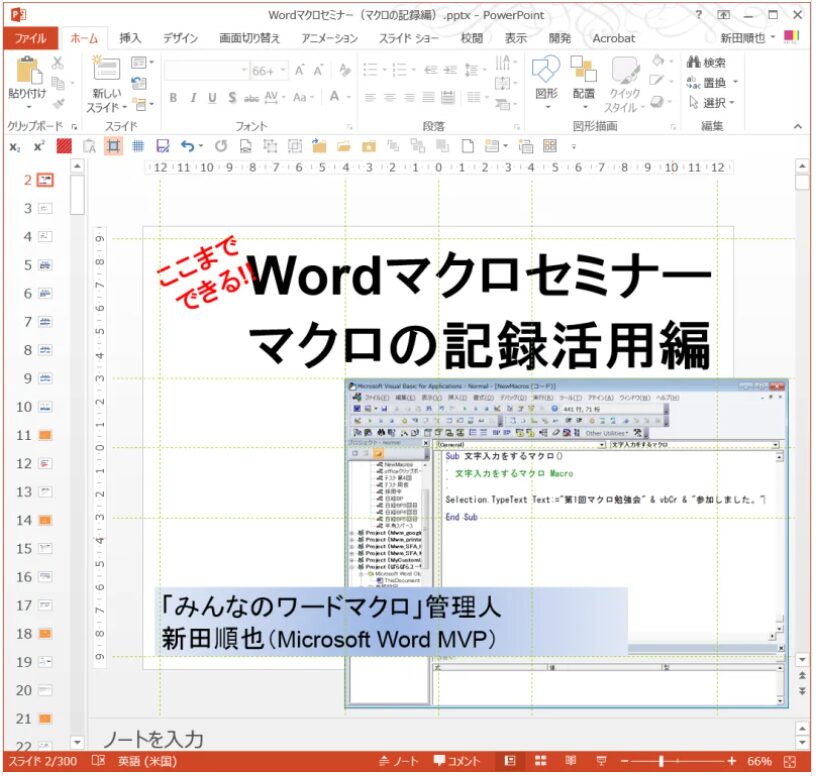Open the 挿入 ribbon tab

coord(130,38)
